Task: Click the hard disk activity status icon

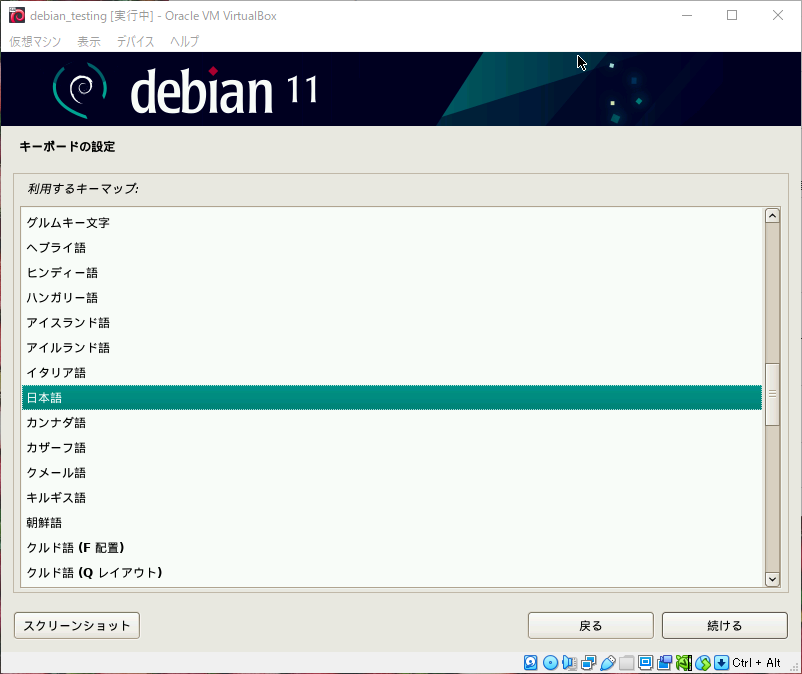Action: (x=530, y=663)
